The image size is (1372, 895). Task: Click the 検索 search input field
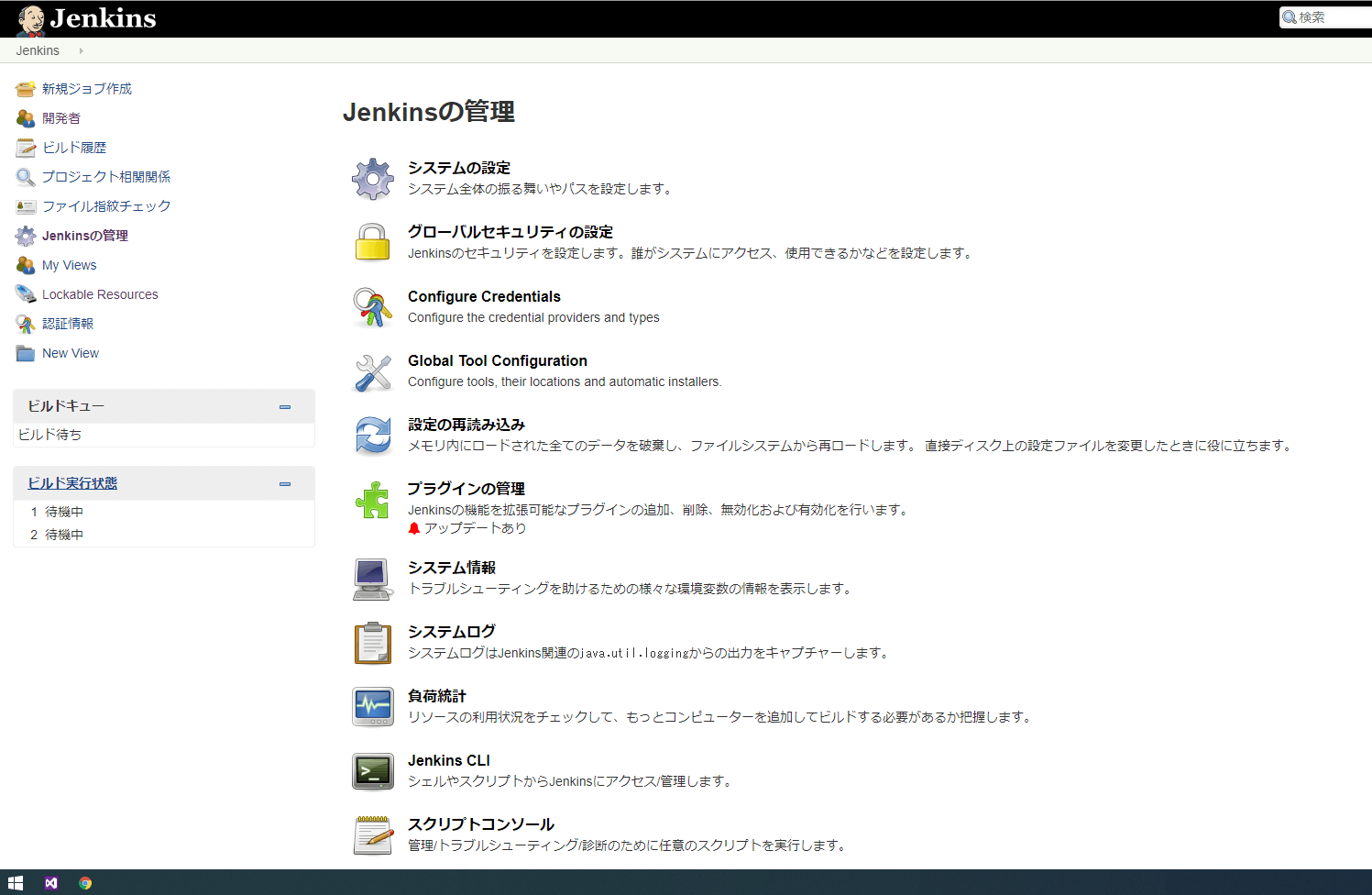point(1326,17)
